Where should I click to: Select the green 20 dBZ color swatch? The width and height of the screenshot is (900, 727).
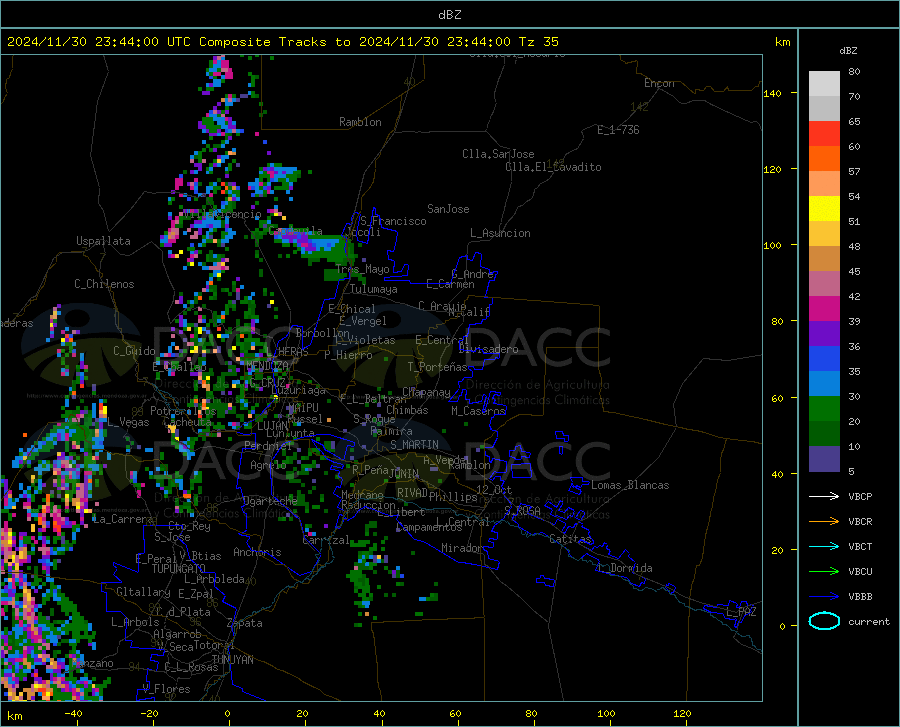tap(824, 409)
